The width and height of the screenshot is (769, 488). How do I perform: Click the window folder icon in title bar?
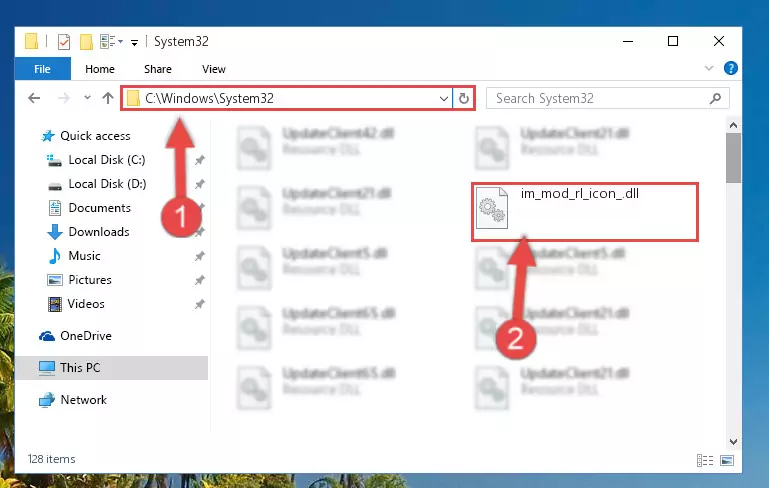pos(31,42)
